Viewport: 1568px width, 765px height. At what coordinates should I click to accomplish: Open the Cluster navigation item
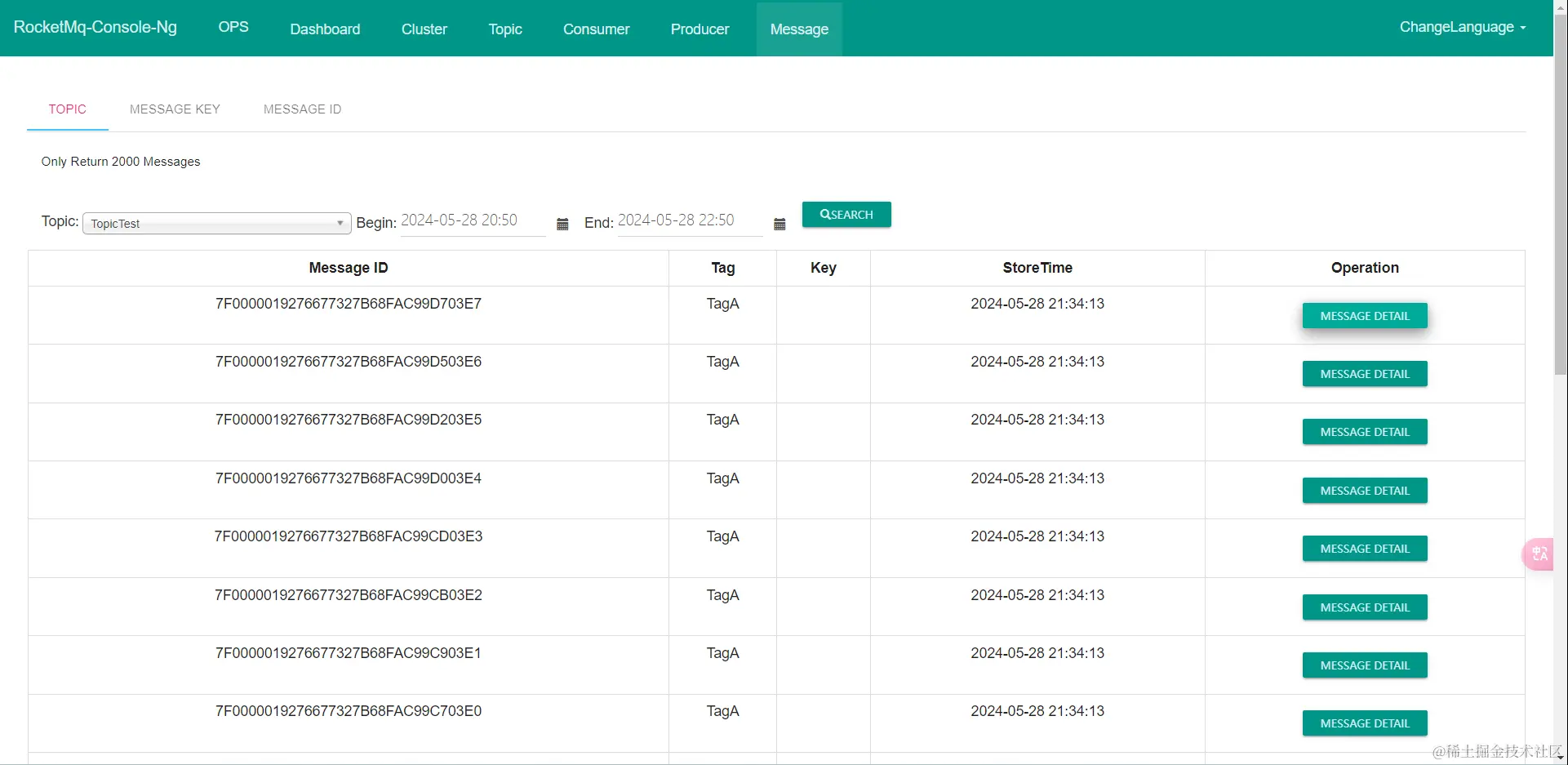(x=424, y=29)
